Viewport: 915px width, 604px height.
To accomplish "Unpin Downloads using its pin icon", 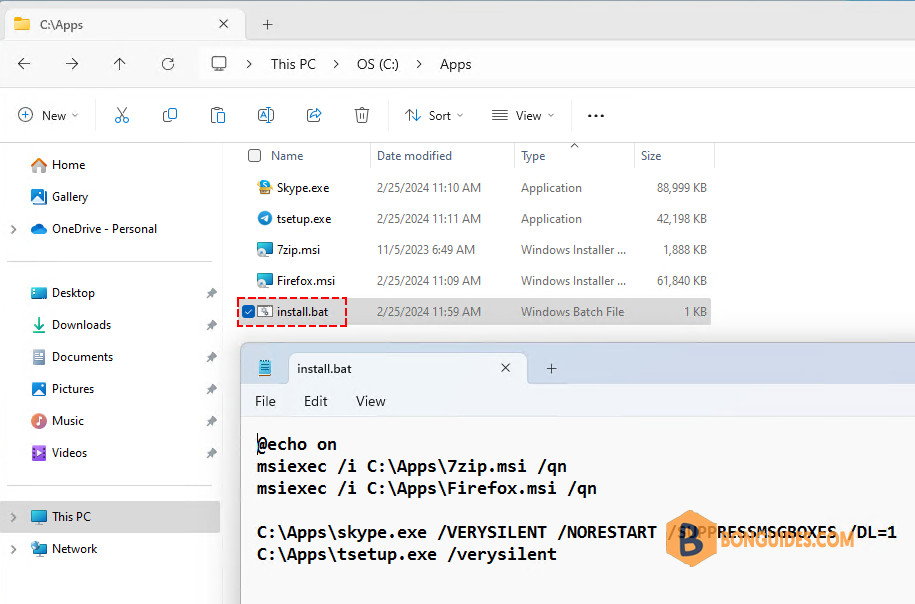I will point(211,325).
